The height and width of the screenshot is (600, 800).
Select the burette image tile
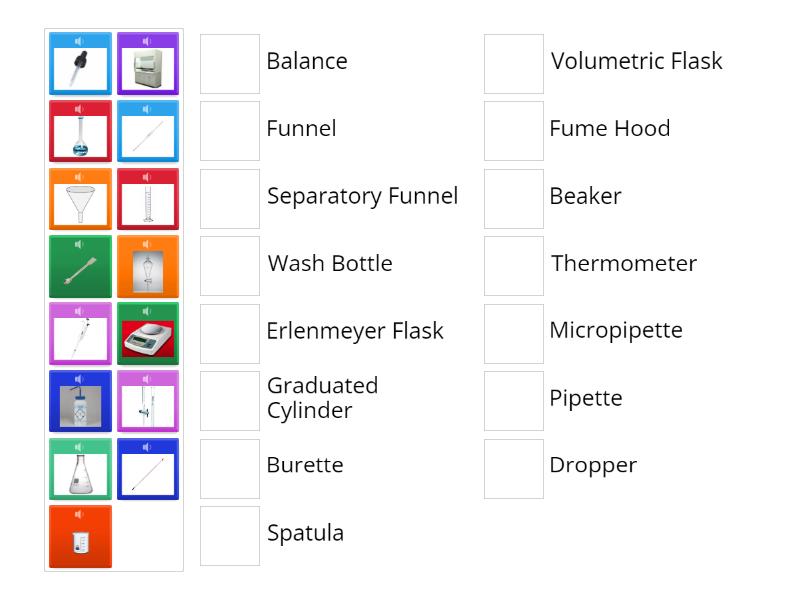148,400
